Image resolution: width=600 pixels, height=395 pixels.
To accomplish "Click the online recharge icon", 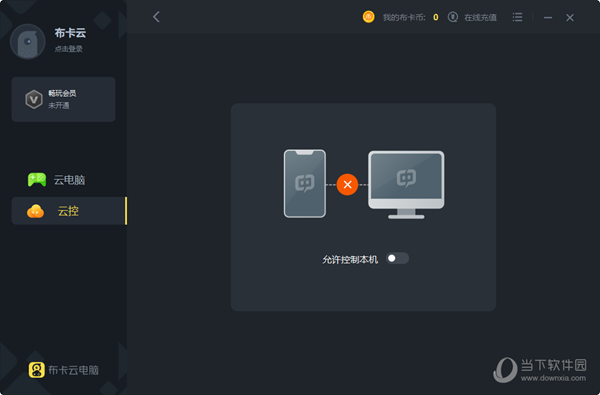I will pyautogui.click(x=453, y=17).
